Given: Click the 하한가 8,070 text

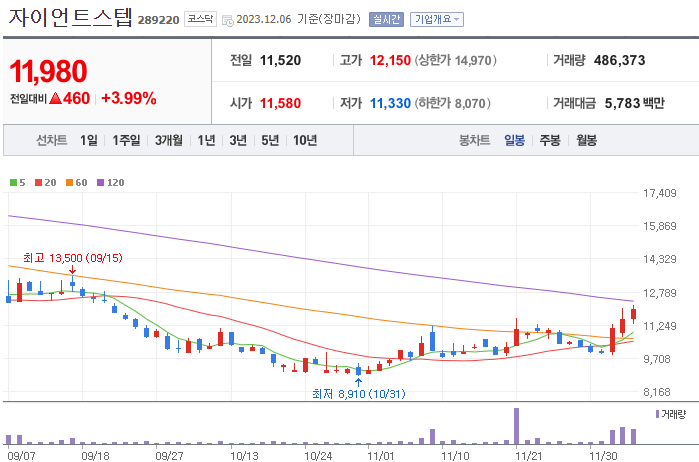Looking at the screenshot, I should [x=452, y=103].
